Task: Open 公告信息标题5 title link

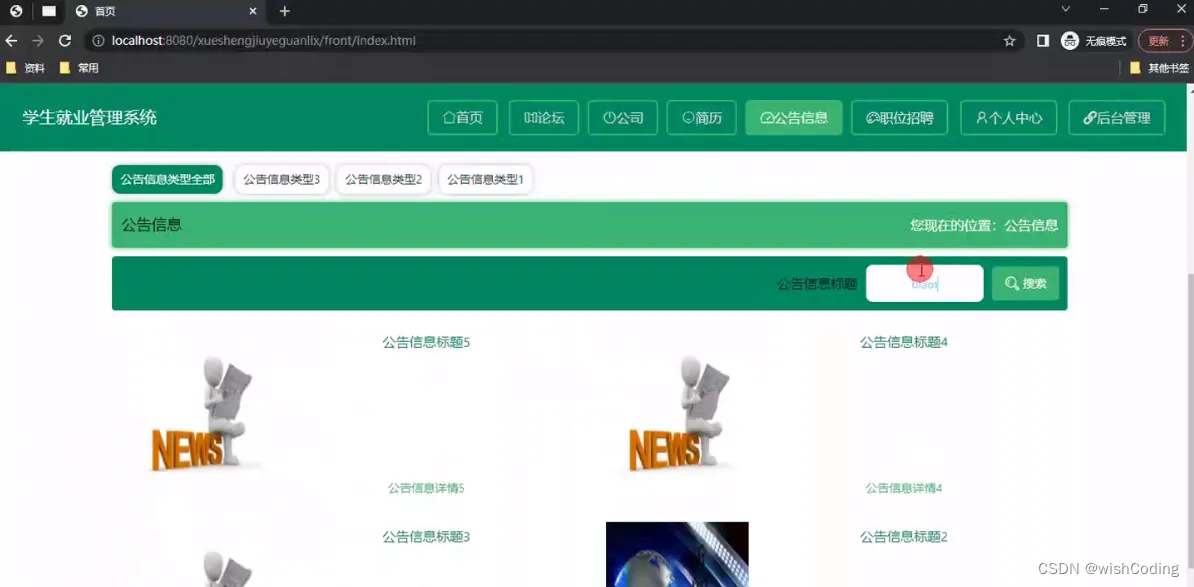Action: point(426,342)
